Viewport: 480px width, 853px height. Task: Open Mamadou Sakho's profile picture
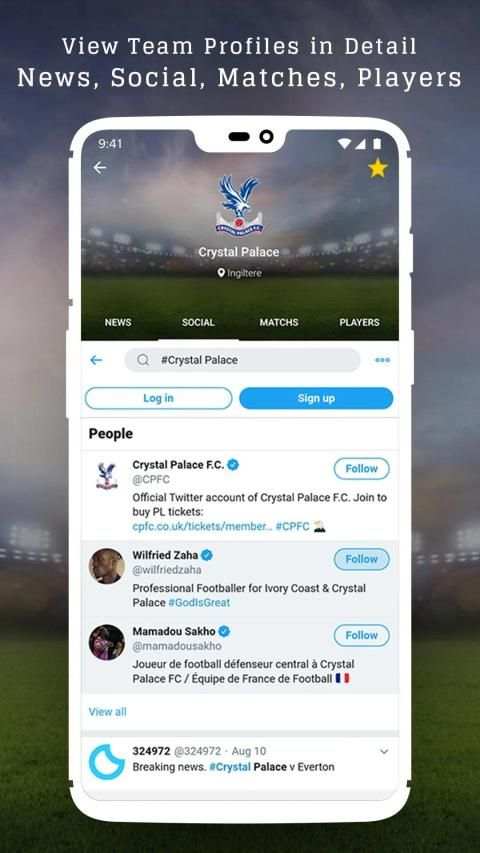coord(107,642)
